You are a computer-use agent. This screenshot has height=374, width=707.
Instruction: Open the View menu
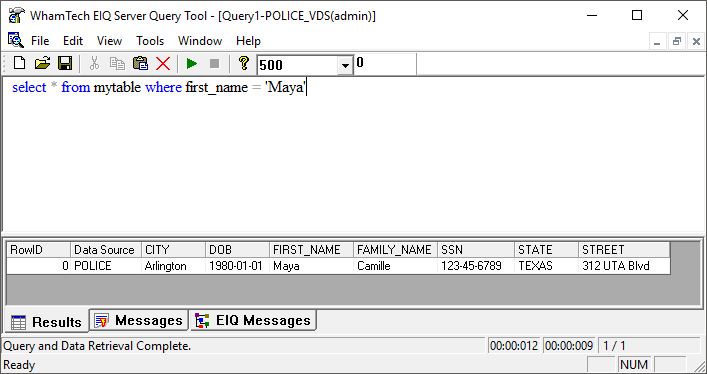pyautogui.click(x=109, y=41)
